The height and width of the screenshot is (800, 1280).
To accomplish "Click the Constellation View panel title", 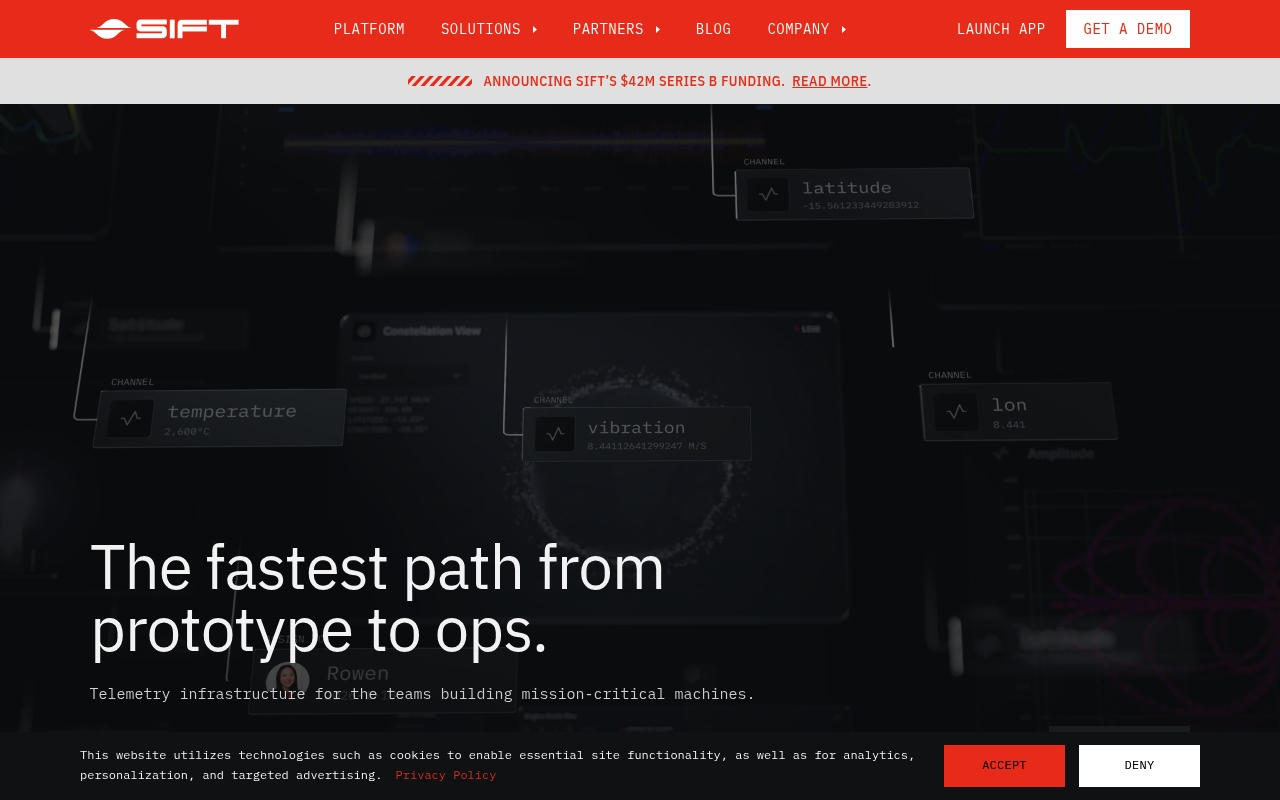I will point(432,331).
